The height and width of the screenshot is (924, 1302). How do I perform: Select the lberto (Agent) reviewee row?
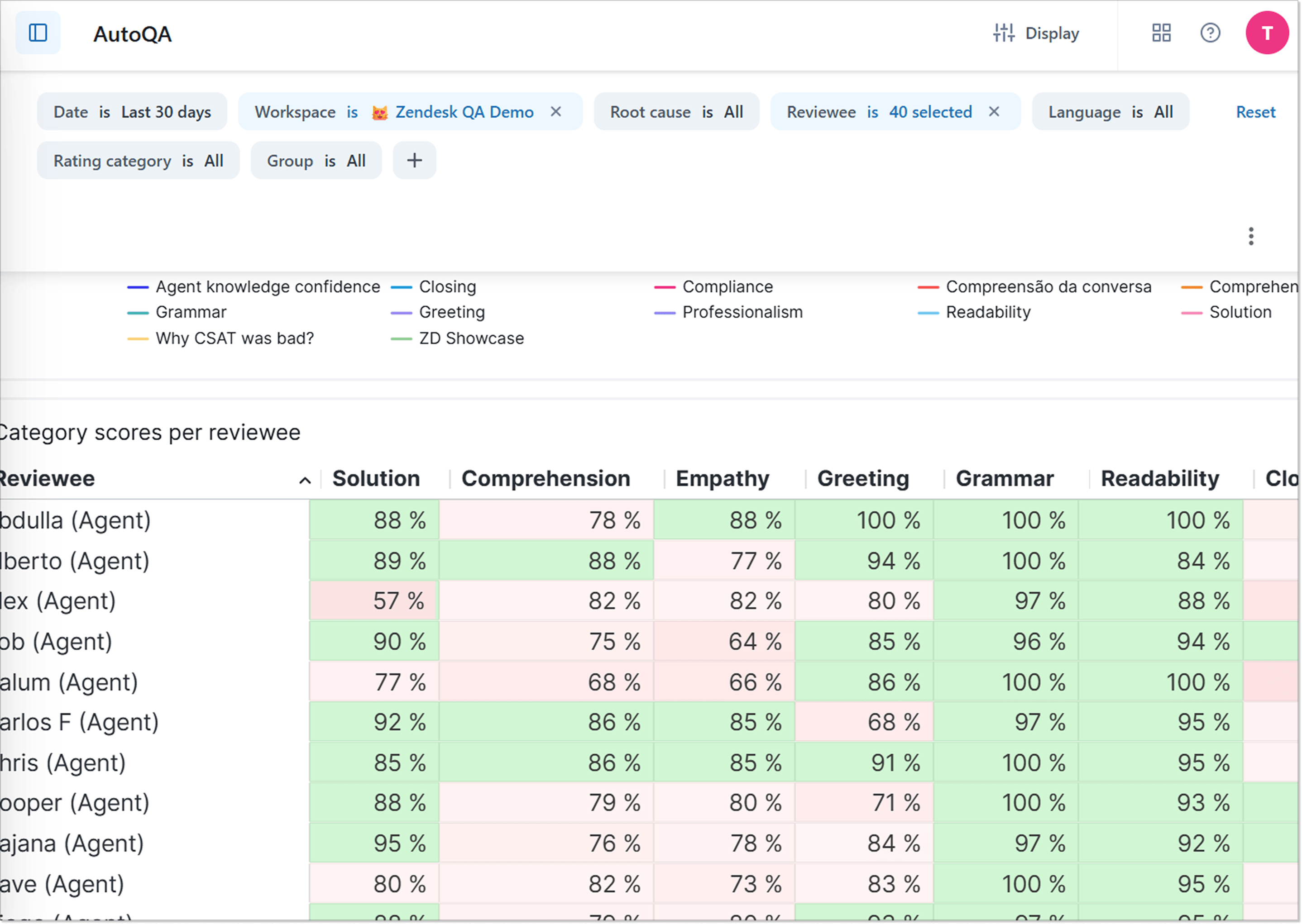[x=154, y=562]
